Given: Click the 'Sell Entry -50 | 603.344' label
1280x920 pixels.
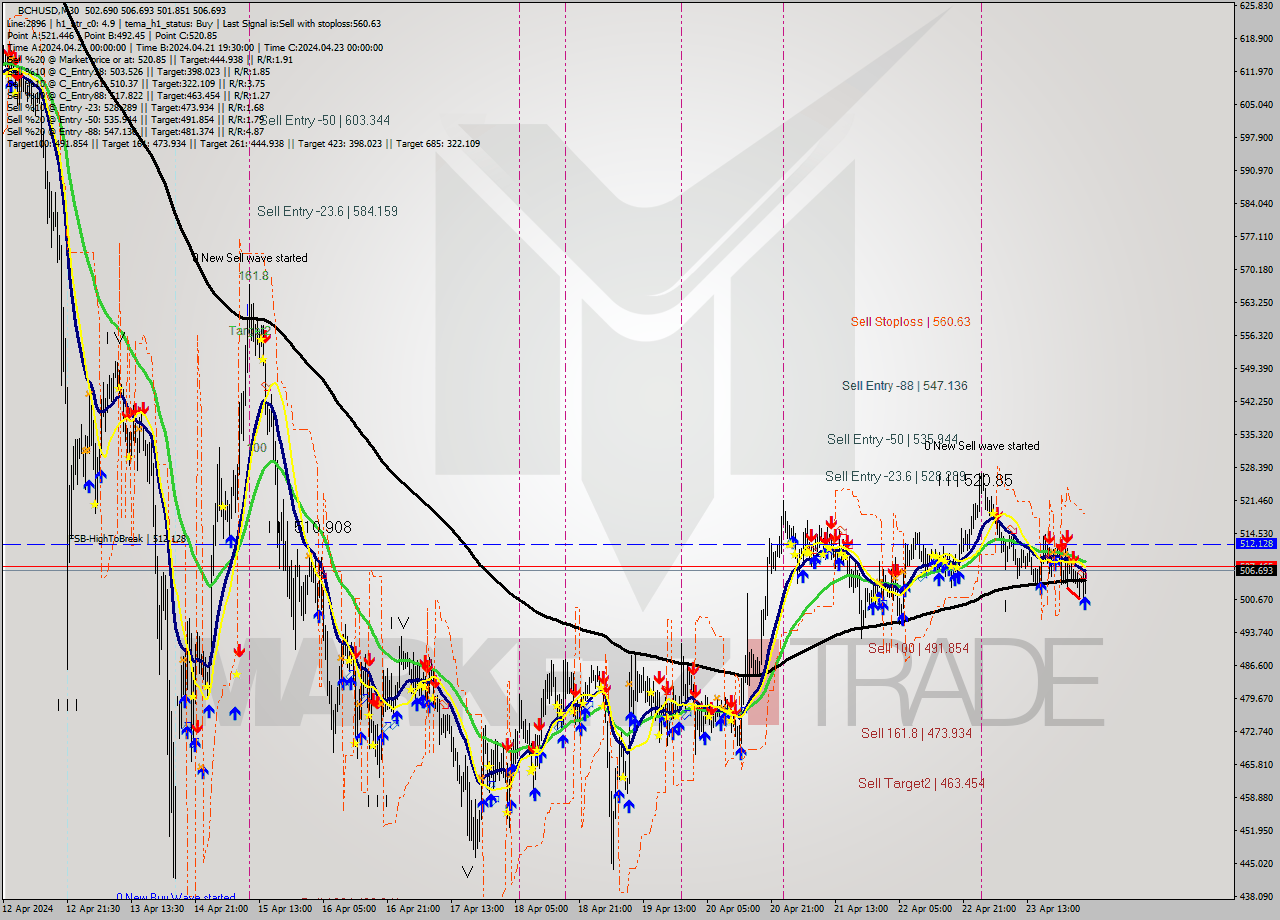Looking at the screenshot, I should click(325, 120).
